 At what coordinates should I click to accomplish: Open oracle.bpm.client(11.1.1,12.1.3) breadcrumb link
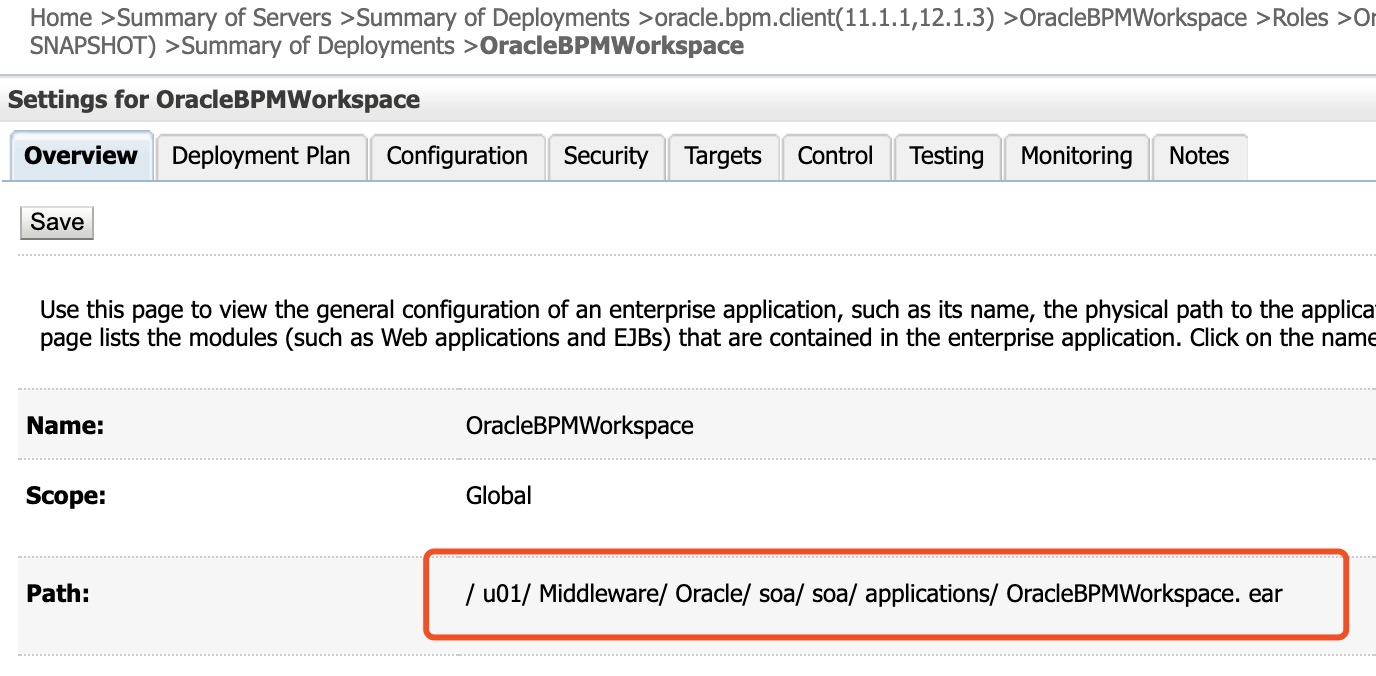tap(824, 18)
